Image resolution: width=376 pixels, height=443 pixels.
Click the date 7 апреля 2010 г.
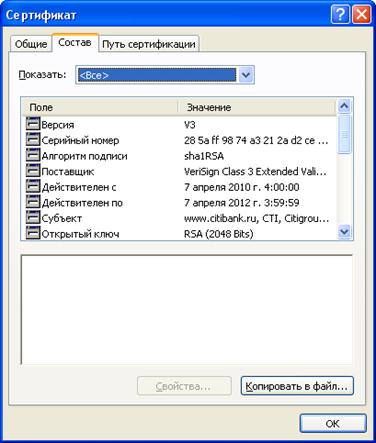pos(241,187)
